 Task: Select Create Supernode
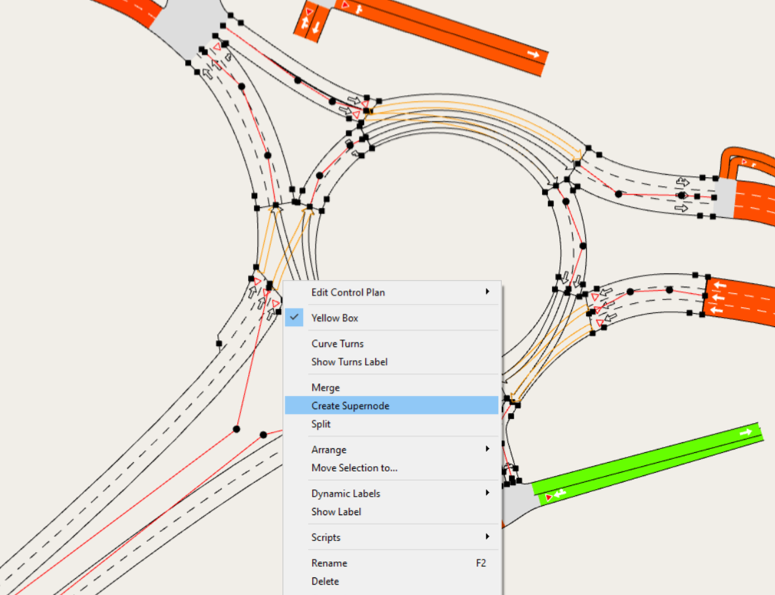(x=391, y=405)
